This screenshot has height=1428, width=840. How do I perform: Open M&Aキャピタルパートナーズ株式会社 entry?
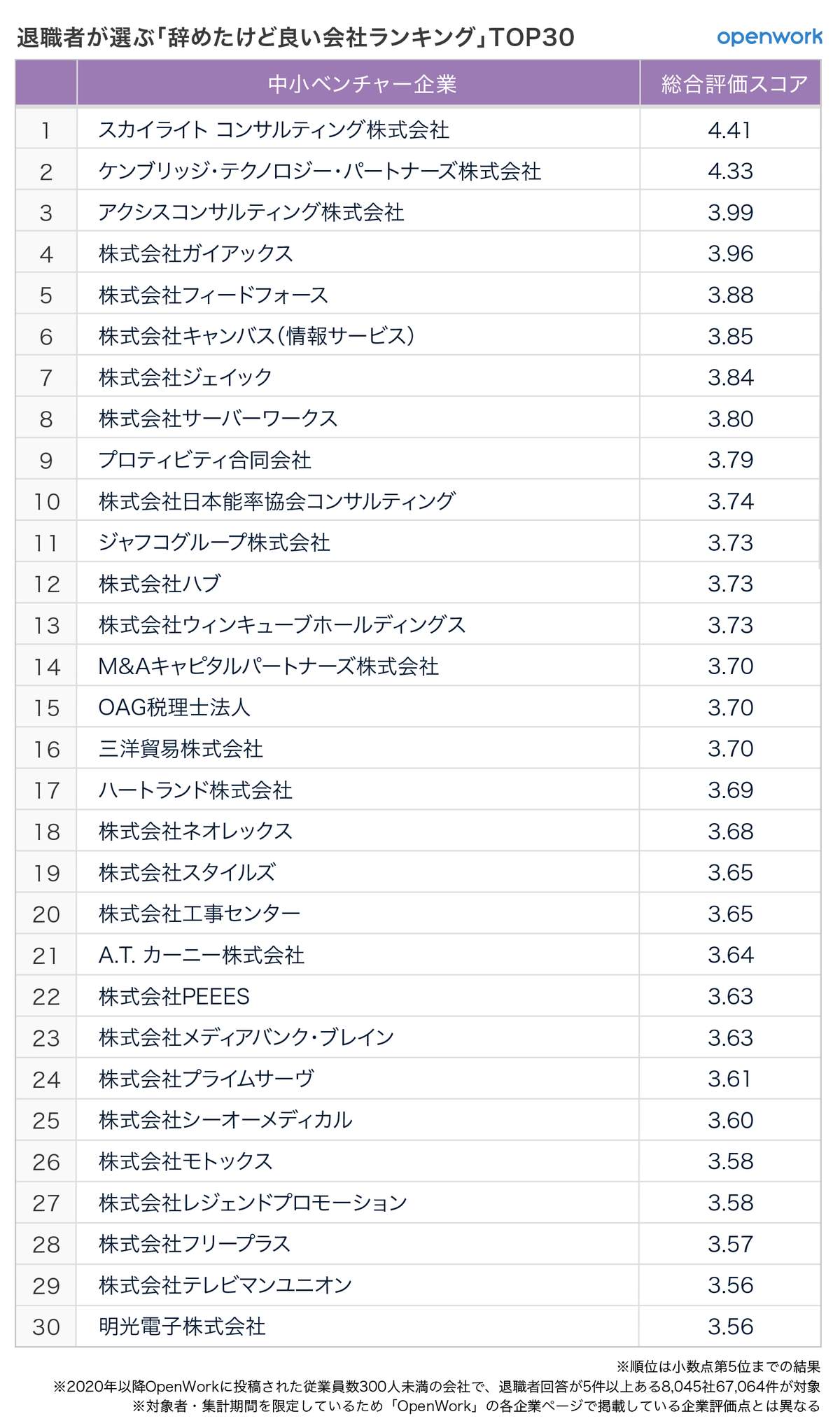click(269, 666)
